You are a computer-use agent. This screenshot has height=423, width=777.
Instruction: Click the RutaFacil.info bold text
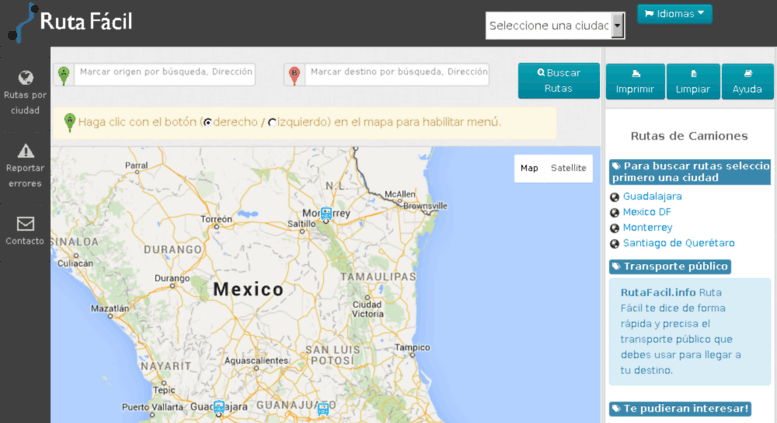point(658,293)
